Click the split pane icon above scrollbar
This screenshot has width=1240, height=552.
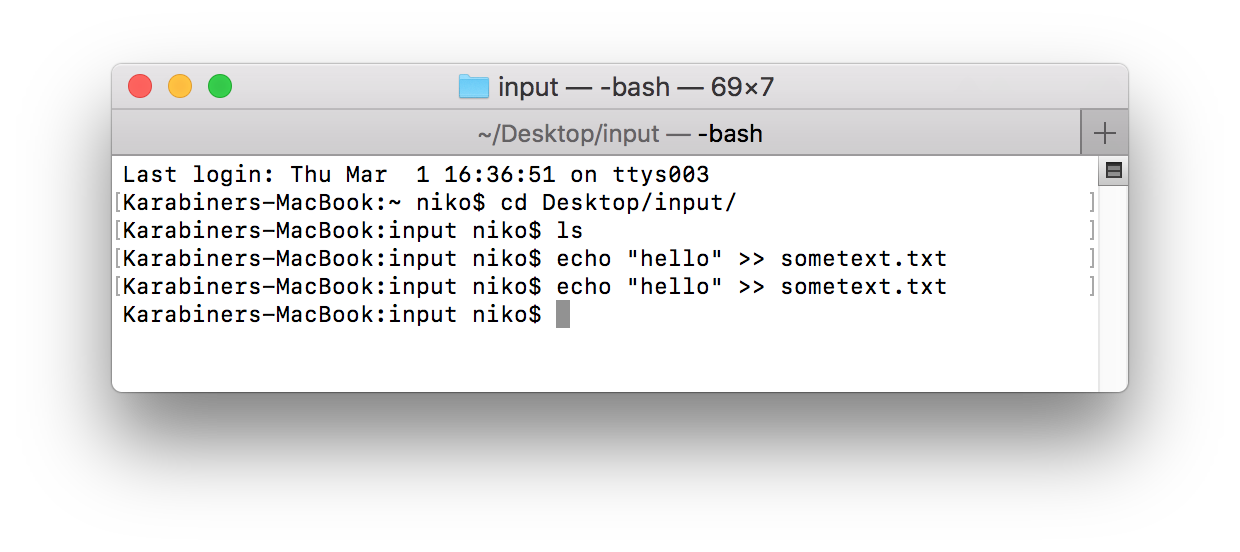[1113, 171]
